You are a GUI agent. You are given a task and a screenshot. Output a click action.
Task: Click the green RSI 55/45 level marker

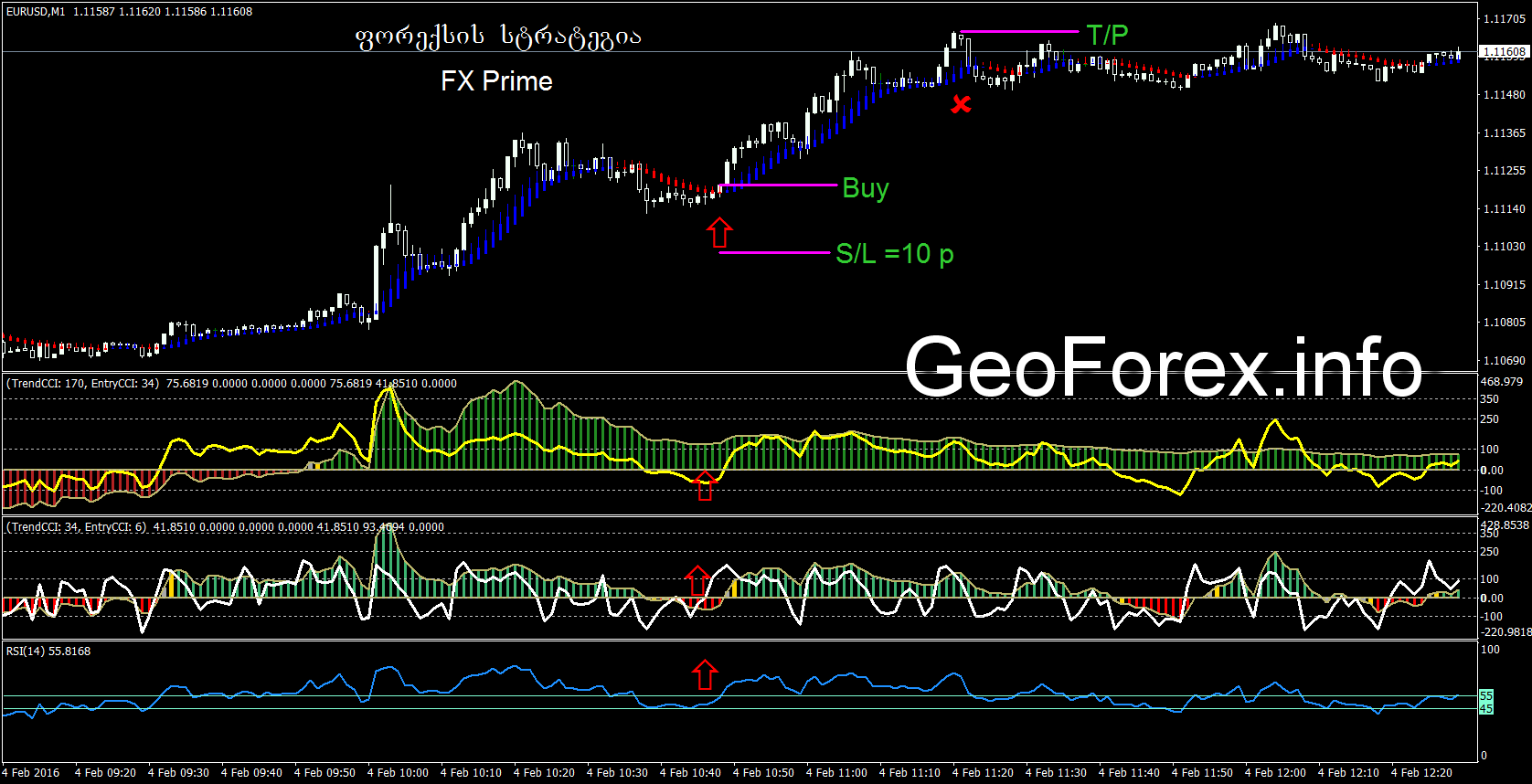(x=1486, y=702)
